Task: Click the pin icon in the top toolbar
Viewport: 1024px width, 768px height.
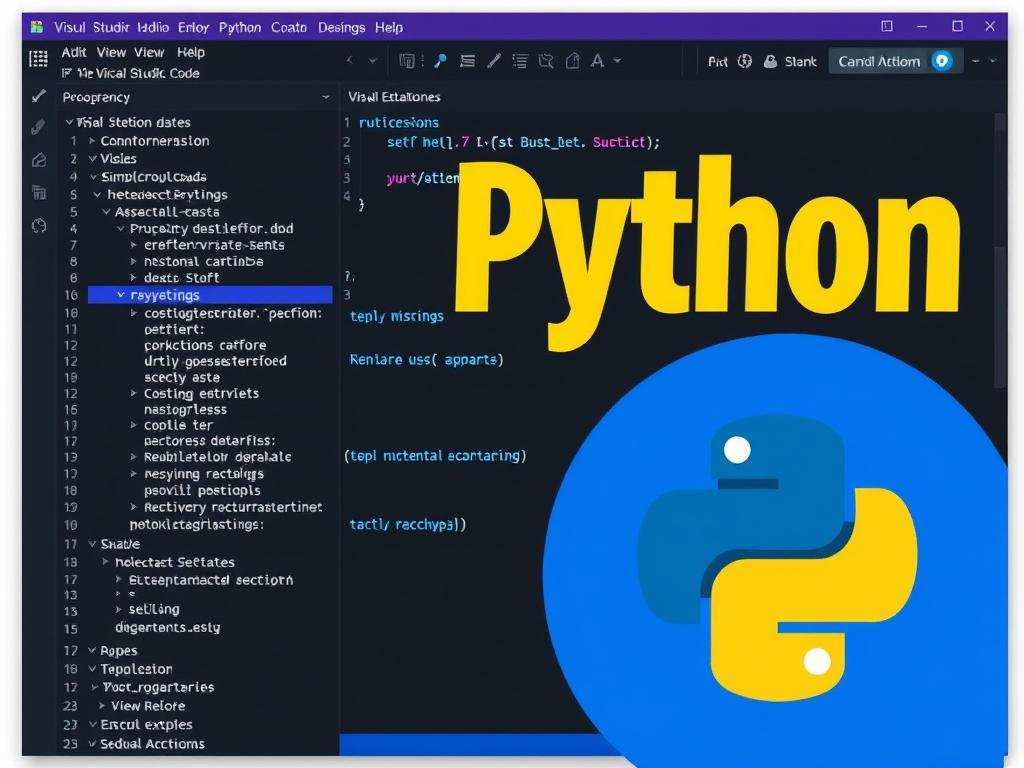Action: coord(437,61)
